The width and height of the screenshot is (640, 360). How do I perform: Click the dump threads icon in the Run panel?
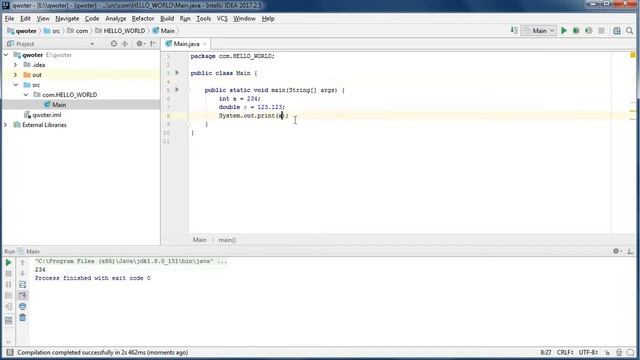(9, 296)
